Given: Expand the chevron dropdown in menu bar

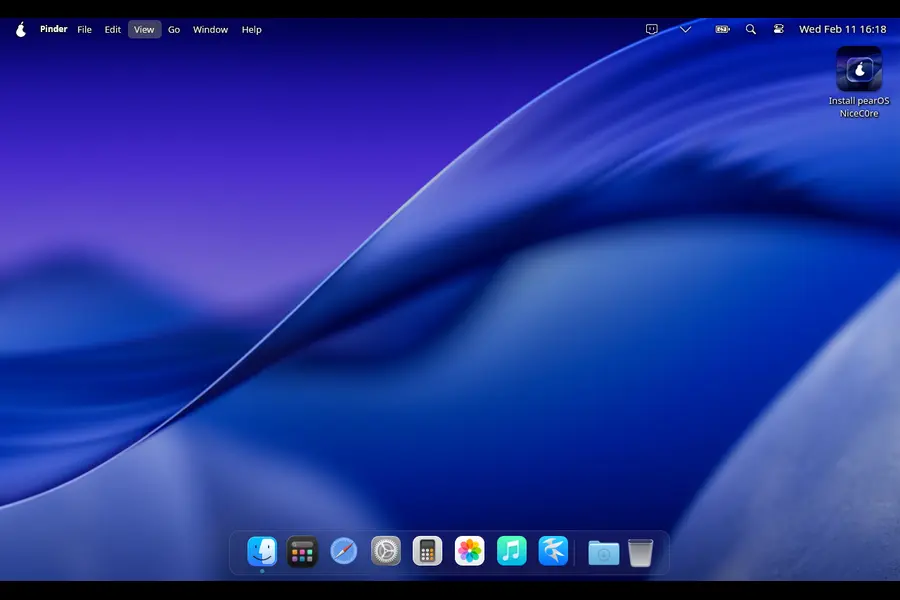Looking at the screenshot, I should click(x=685, y=30).
